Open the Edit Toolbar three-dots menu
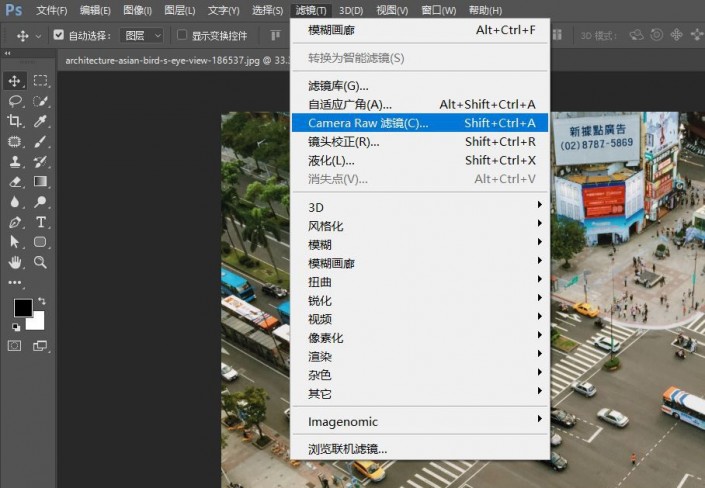 coord(14,282)
